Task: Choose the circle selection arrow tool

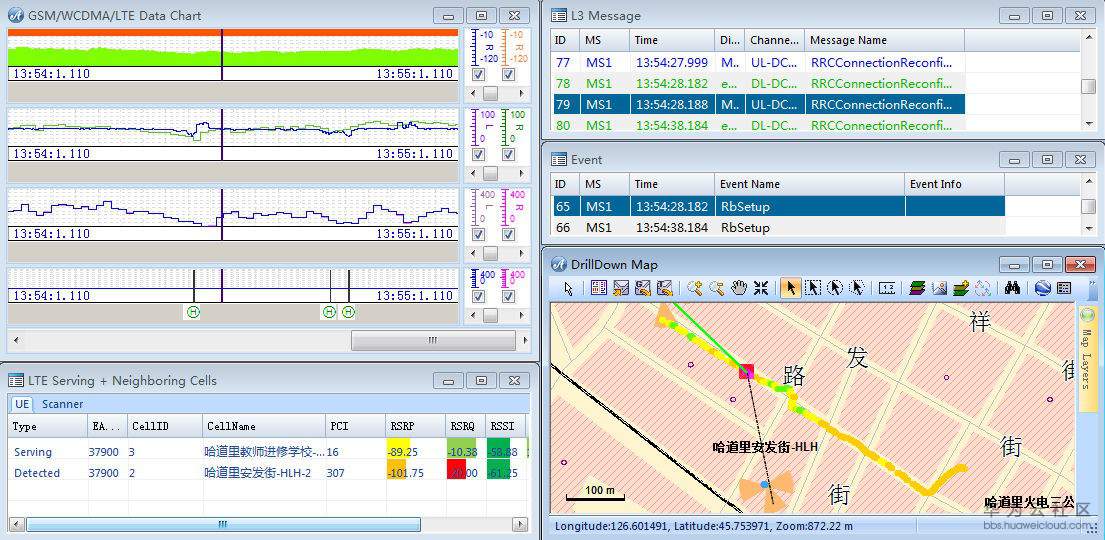Action: point(835,288)
